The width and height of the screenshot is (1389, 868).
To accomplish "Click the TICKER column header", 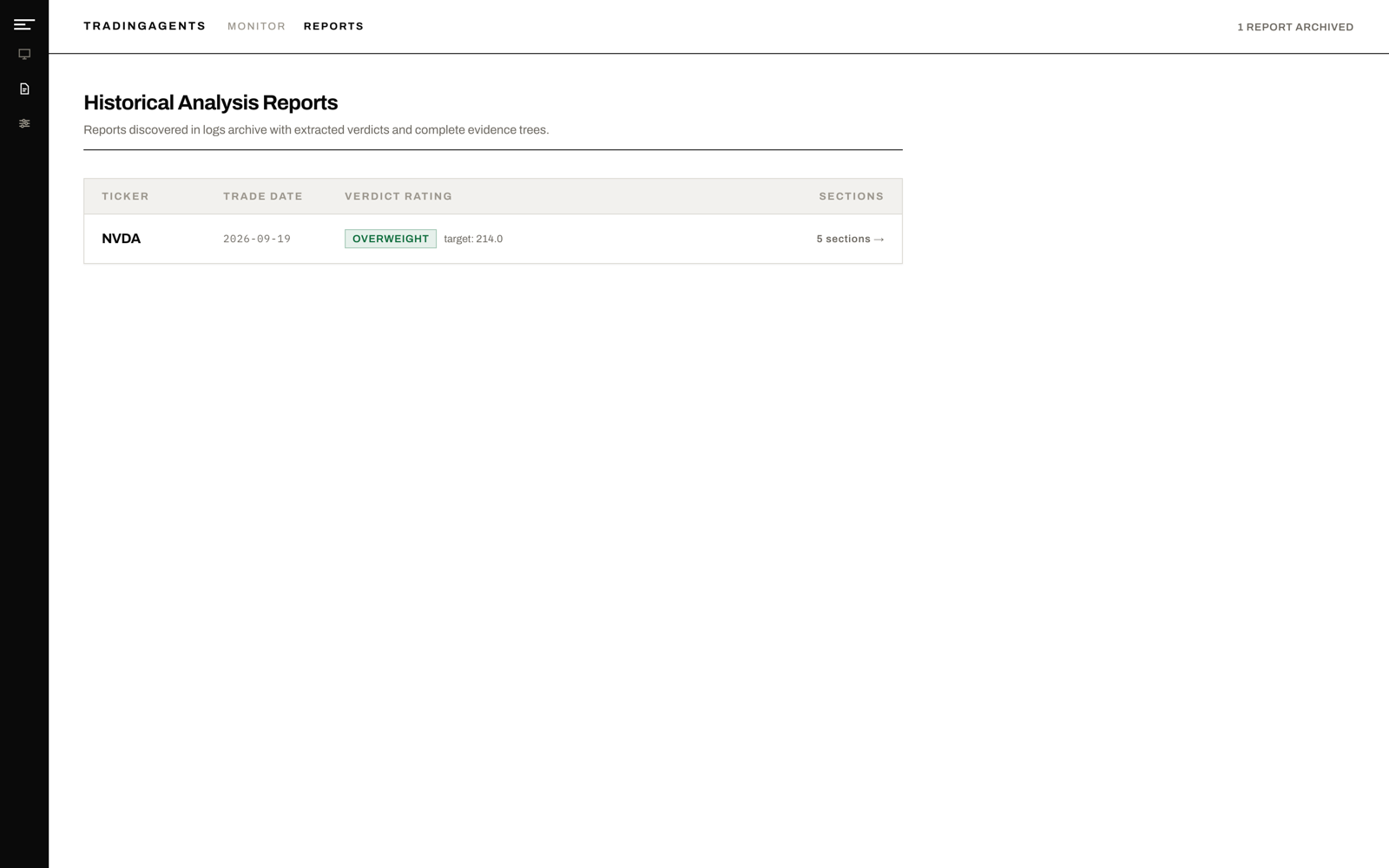I will pyautogui.click(x=125, y=196).
